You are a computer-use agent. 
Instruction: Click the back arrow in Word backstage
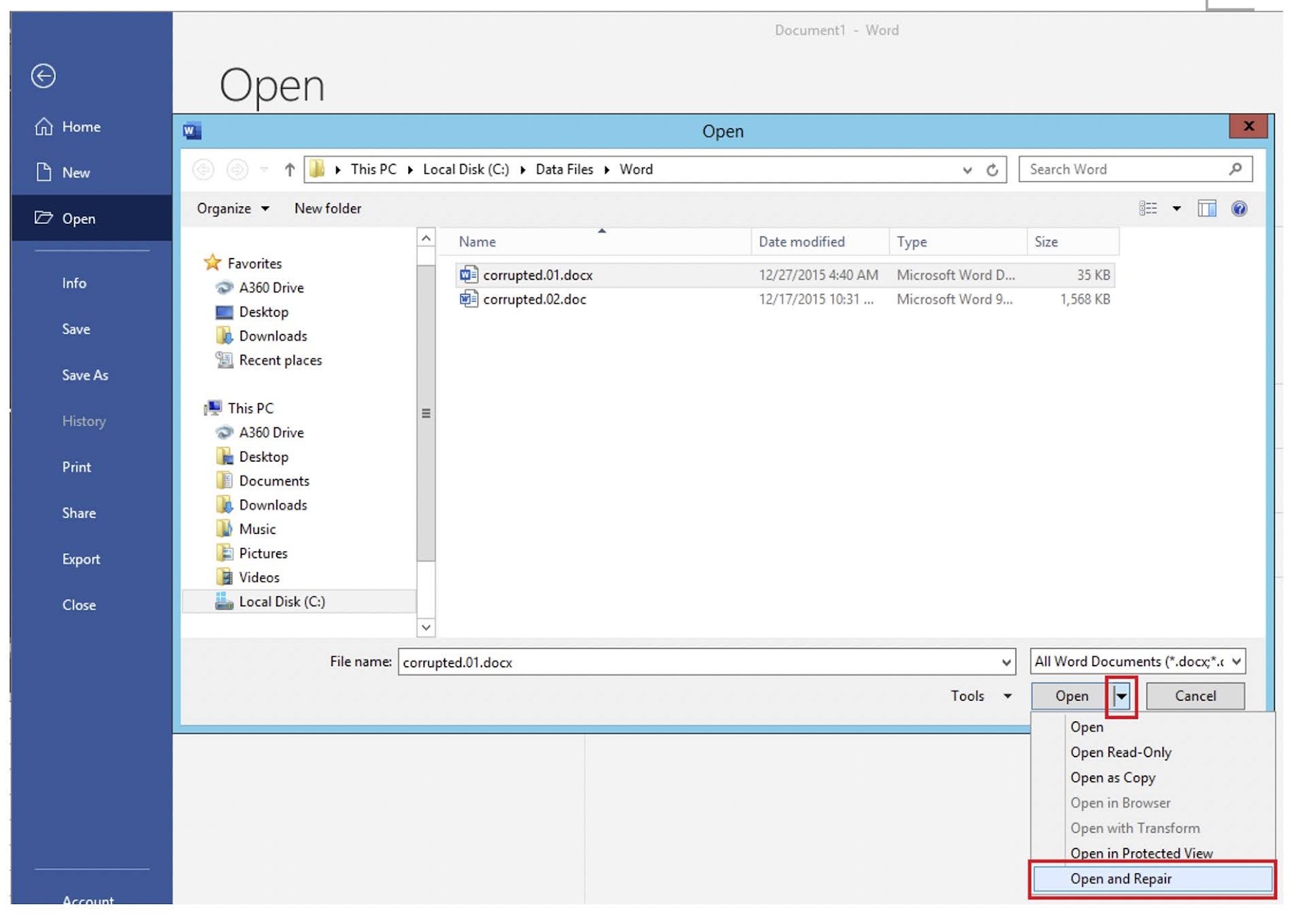tap(43, 76)
